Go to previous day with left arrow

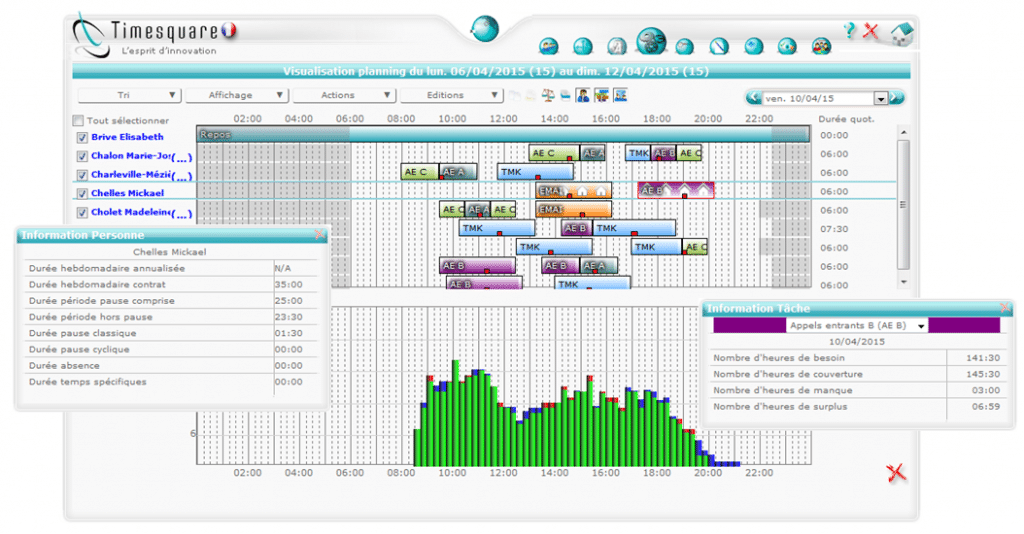(753, 98)
